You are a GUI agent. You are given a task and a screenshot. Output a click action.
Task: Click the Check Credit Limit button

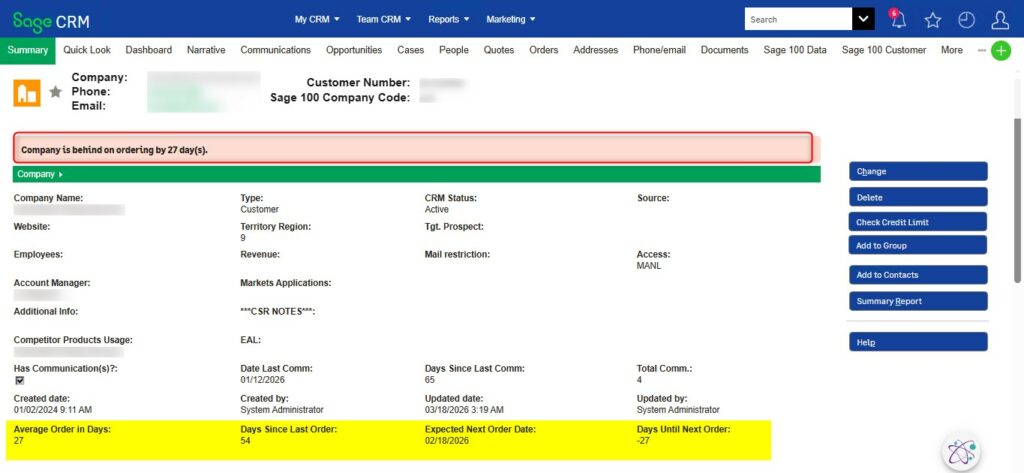tap(918, 222)
